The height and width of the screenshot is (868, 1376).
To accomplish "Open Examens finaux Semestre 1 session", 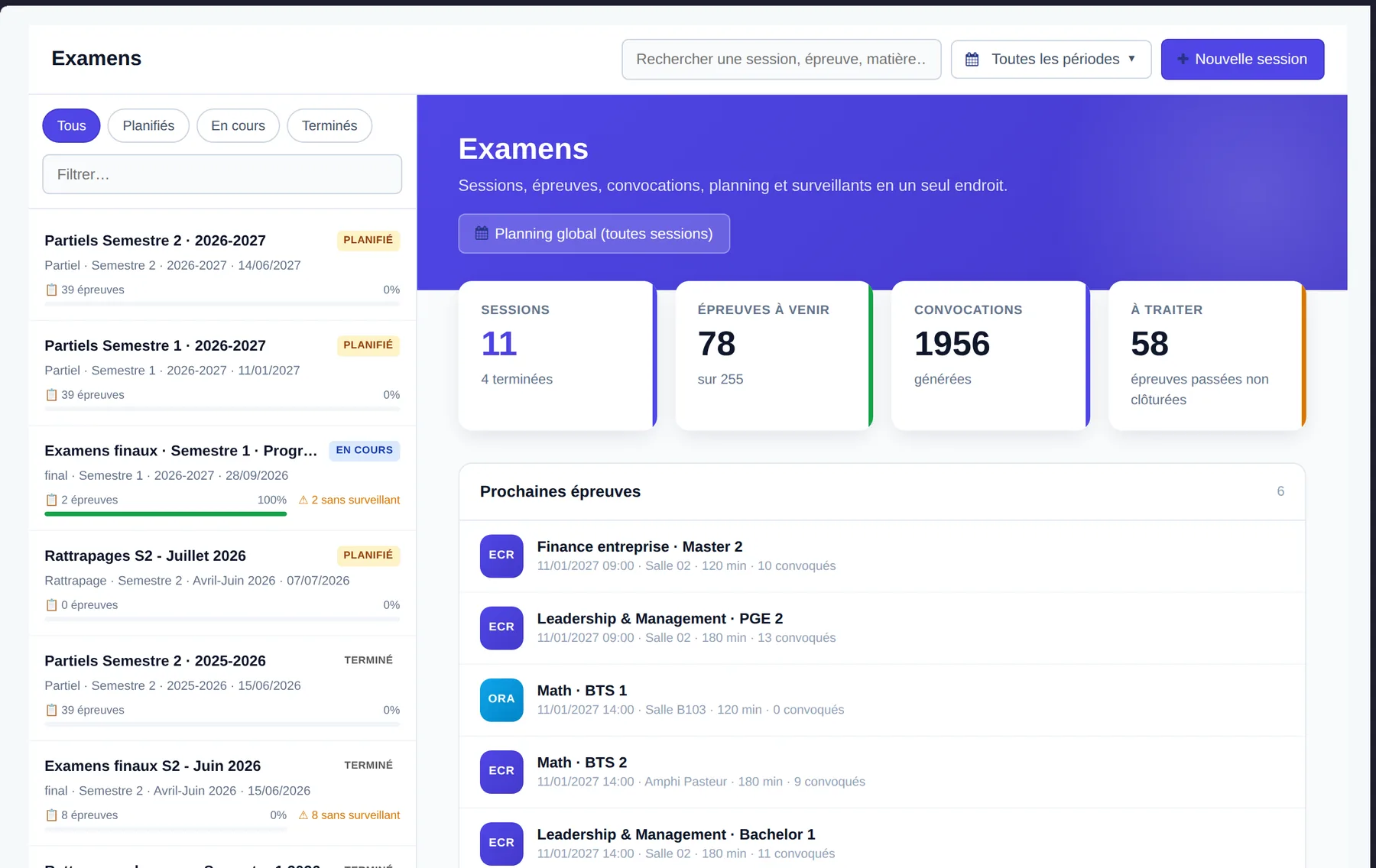I will [x=222, y=478].
